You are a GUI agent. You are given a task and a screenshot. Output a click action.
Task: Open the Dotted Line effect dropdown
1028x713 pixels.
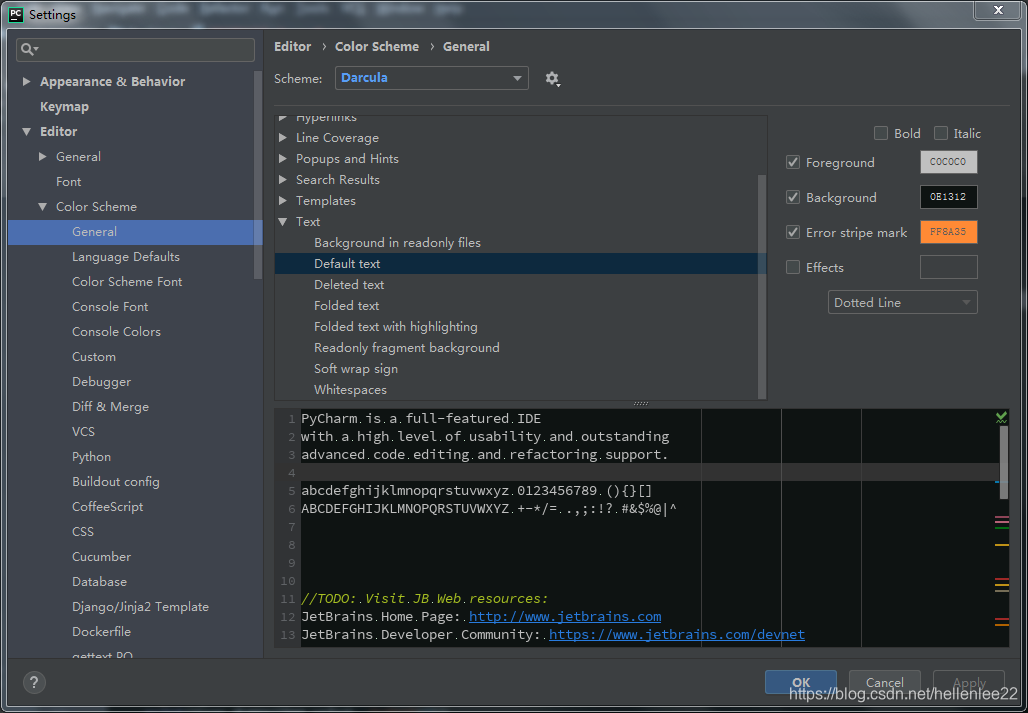tap(902, 302)
